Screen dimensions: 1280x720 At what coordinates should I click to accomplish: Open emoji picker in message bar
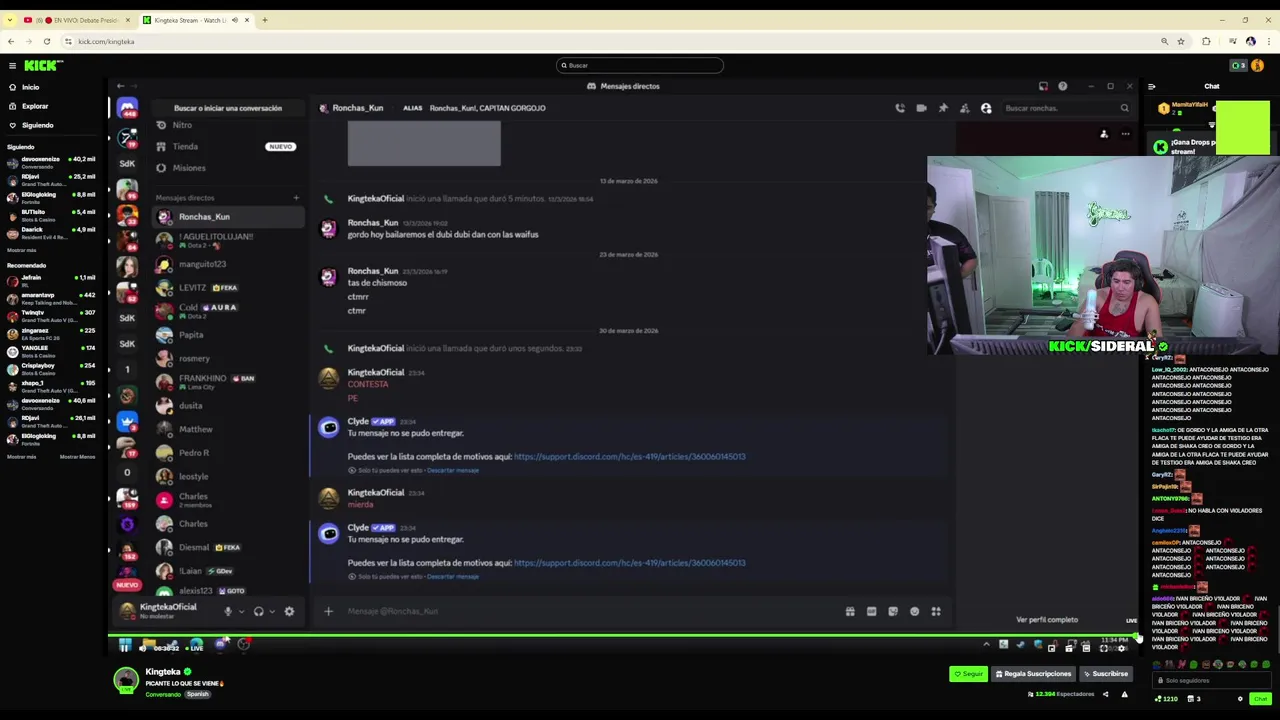point(914,611)
